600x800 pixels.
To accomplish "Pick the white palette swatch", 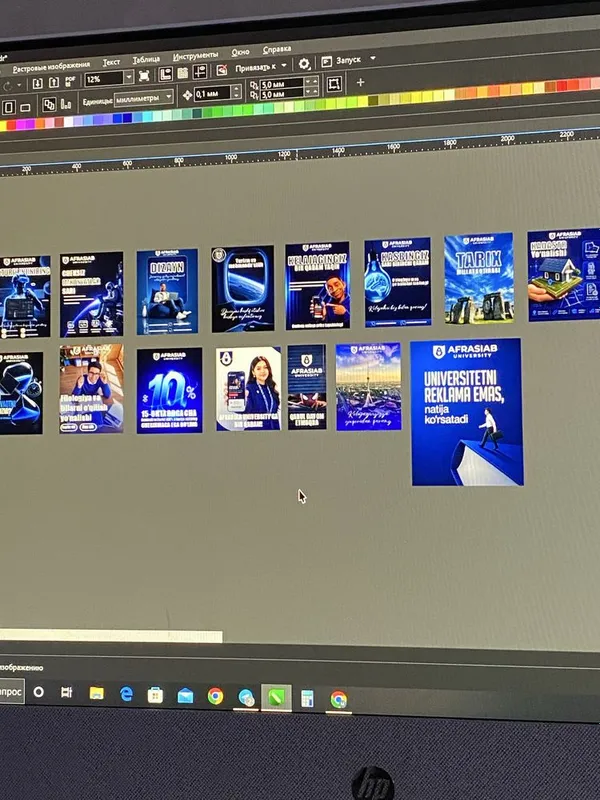I will coord(68,121).
